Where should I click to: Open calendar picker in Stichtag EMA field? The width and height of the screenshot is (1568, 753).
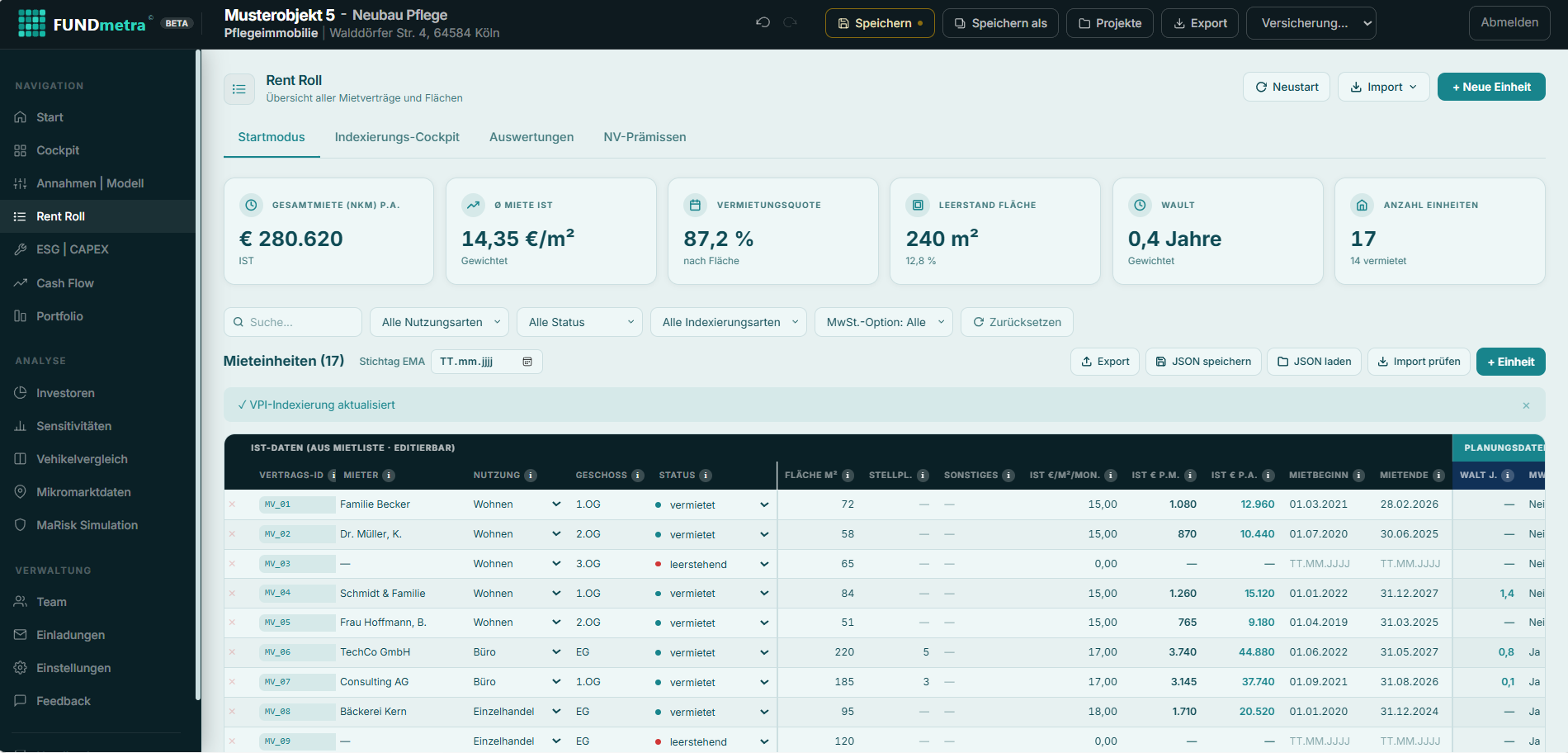(527, 362)
